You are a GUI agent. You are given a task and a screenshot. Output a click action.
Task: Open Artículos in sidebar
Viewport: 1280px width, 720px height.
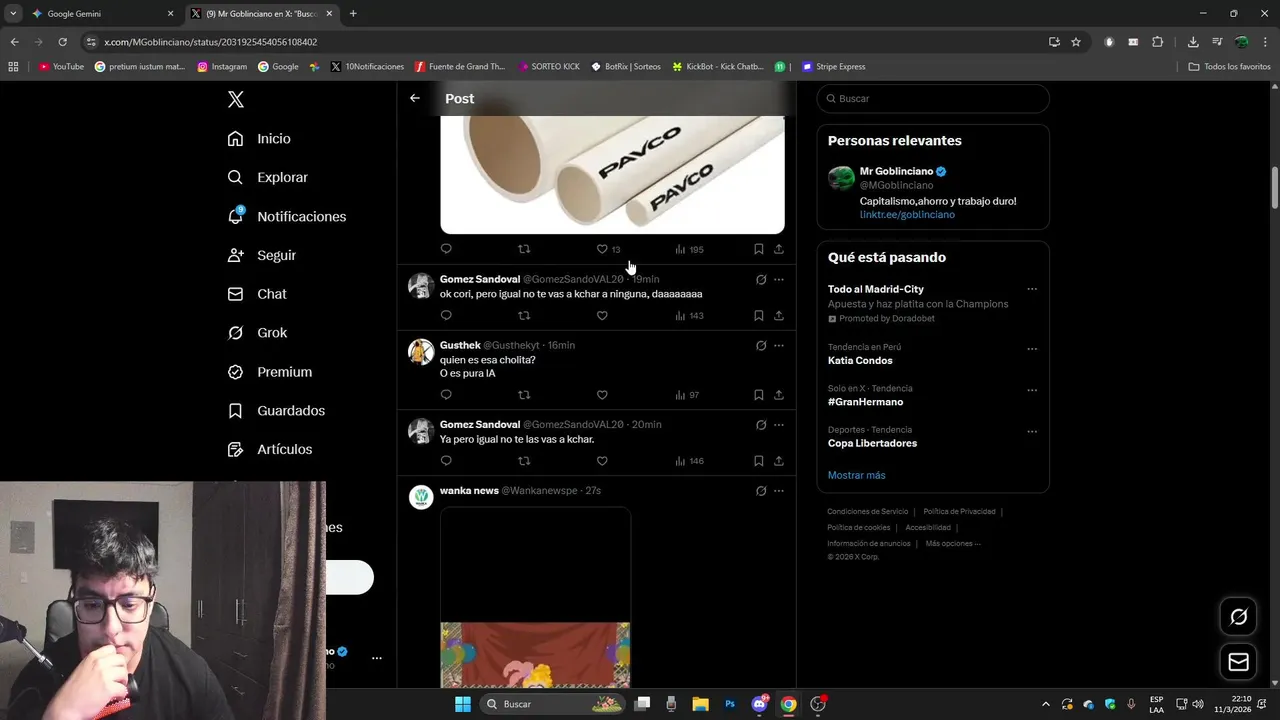tap(269, 450)
